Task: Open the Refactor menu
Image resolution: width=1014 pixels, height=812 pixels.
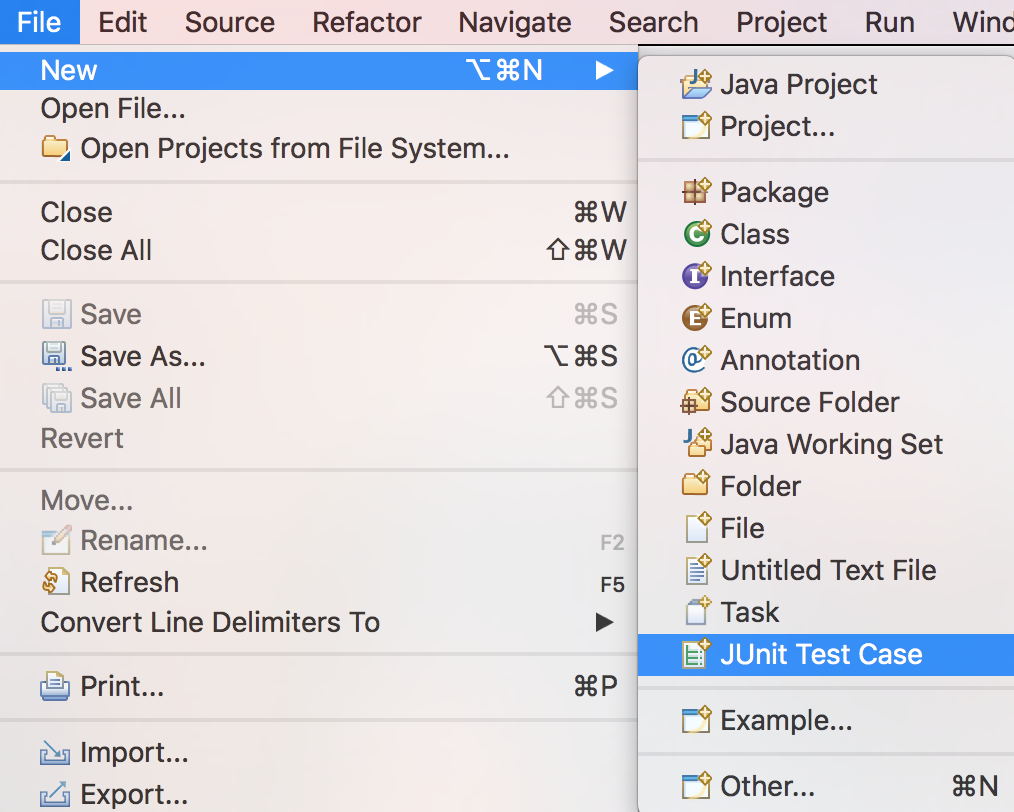Action: (366, 22)
